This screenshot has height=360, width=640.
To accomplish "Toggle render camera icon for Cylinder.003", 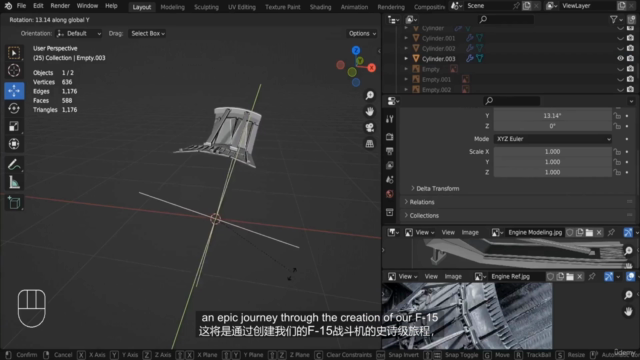I will click(630, 58).
